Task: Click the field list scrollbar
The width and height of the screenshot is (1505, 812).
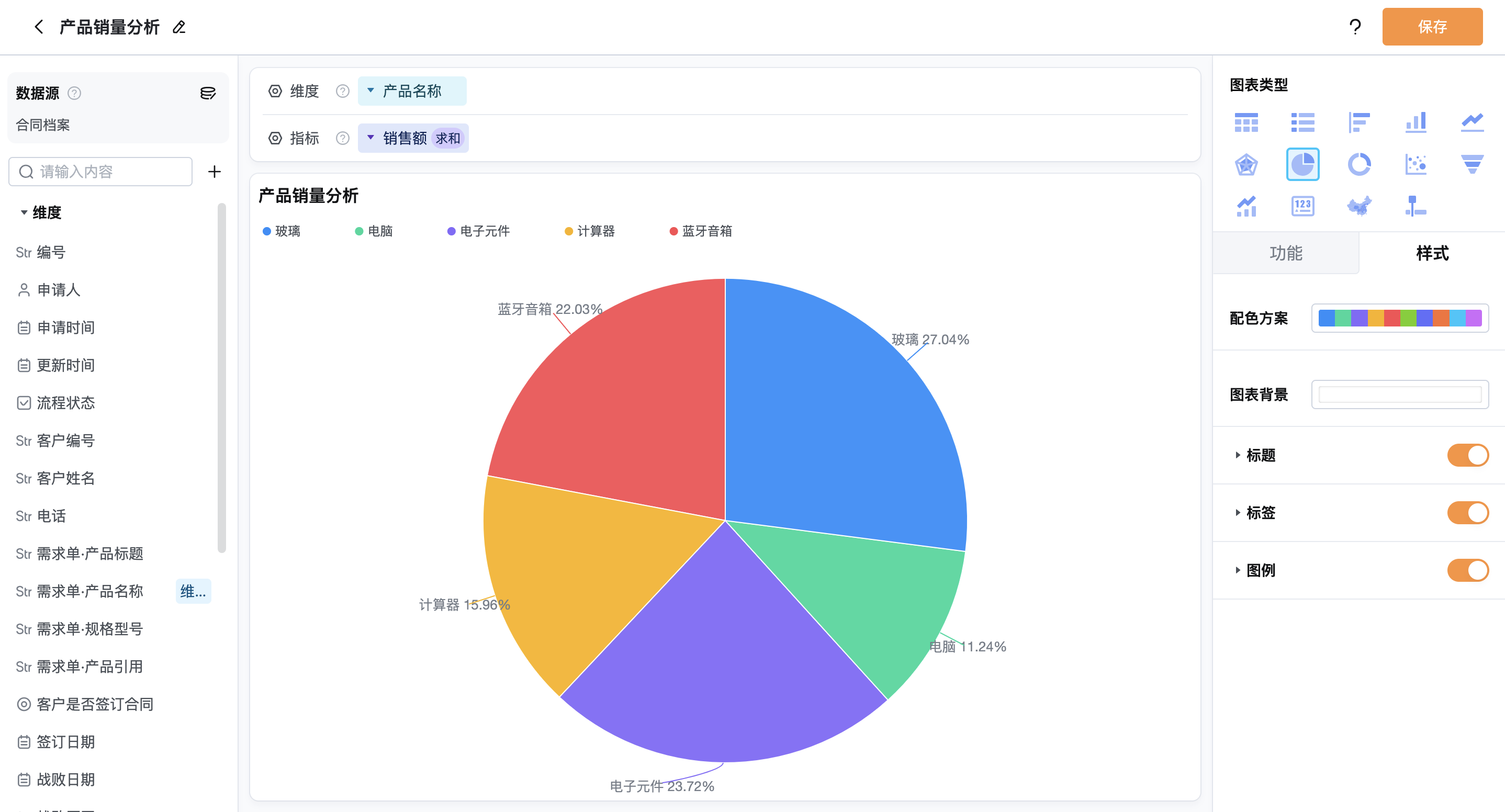Action: (x=221, y=378)
